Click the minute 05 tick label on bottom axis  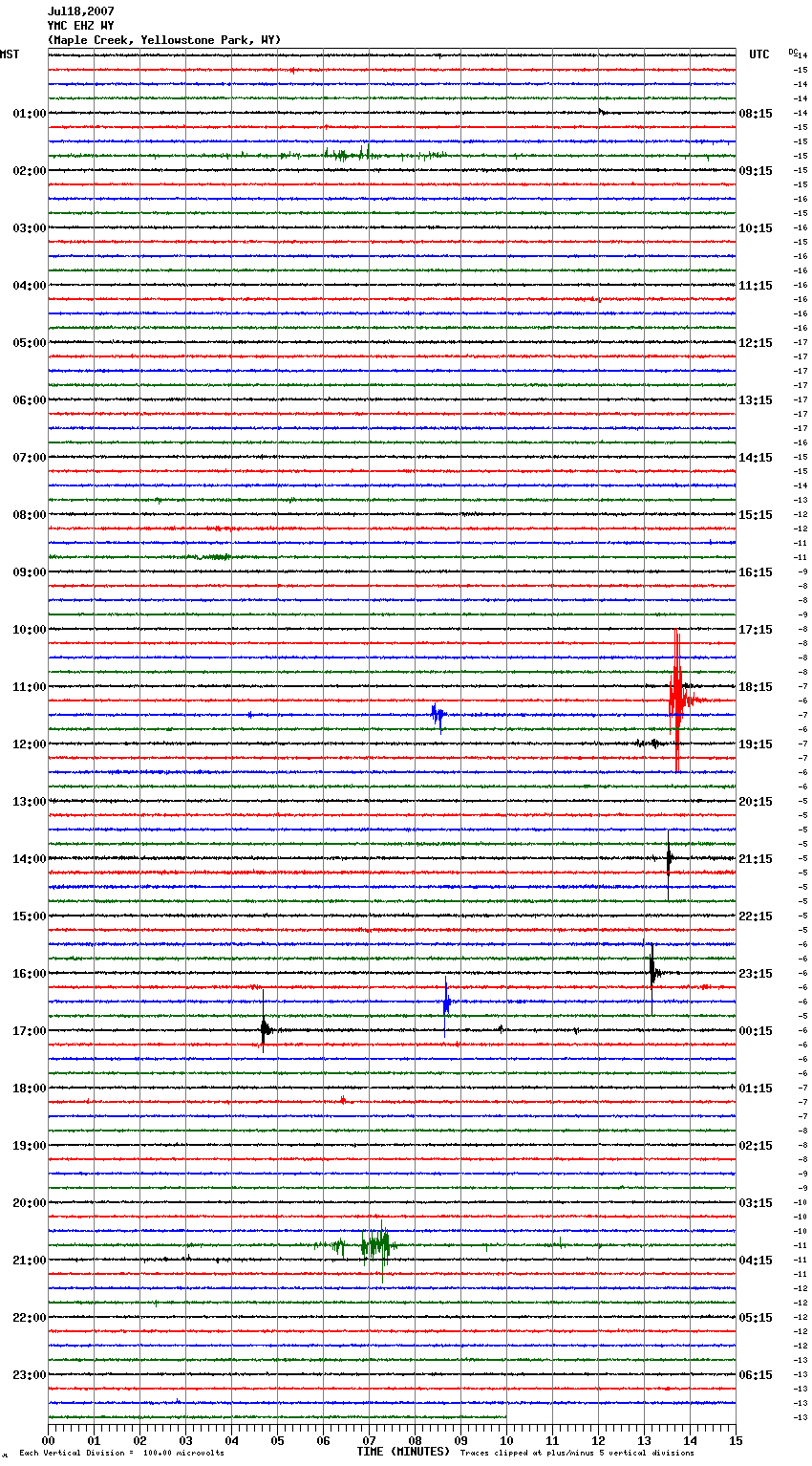click(277, 1440)
